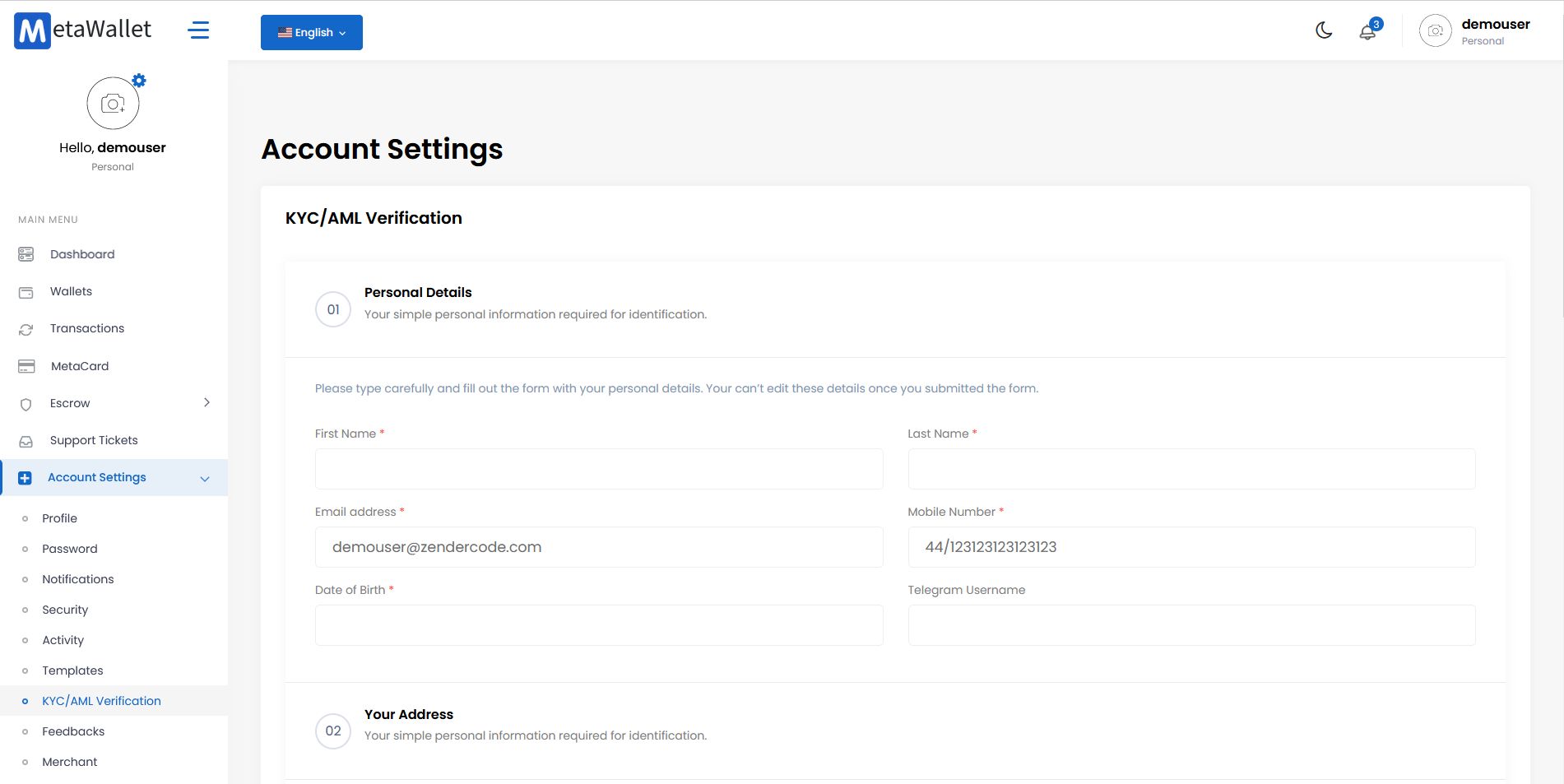Open the demouser profile menu
The width and height of the screenshot is (1564, 784).
(1475, 31)
